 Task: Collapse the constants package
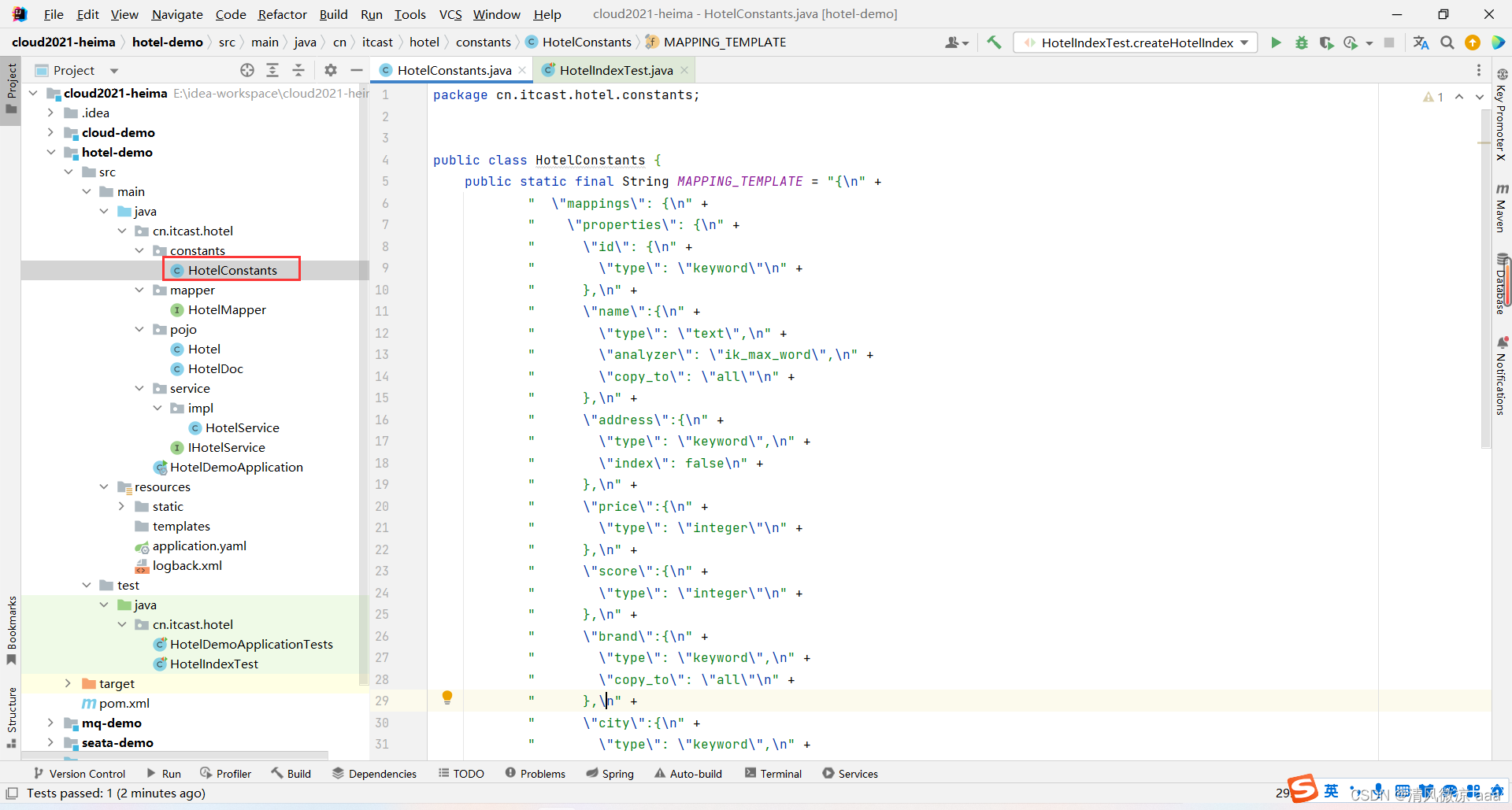139,250
